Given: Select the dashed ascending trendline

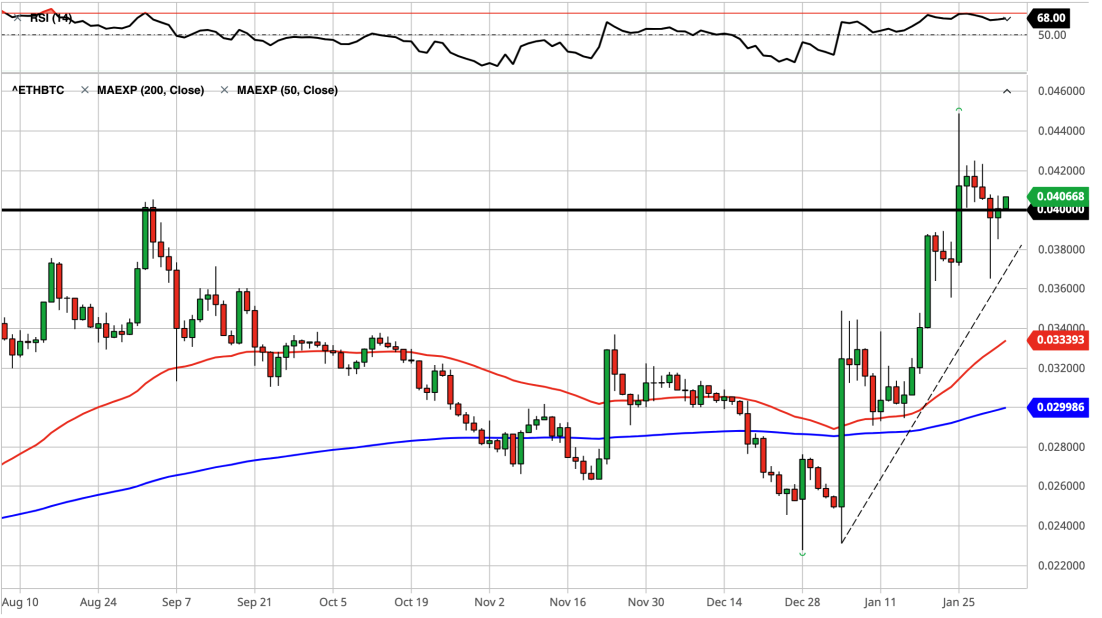Looking at the screenshot, I should [931, 394].
